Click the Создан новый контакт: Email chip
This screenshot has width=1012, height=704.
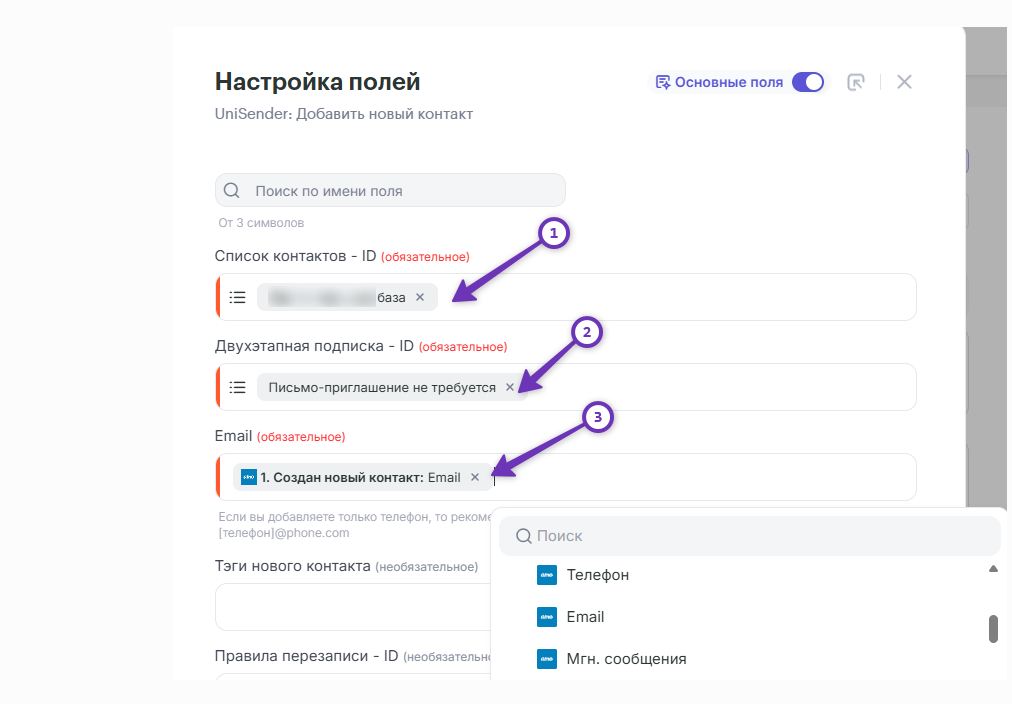pos(361,478)
